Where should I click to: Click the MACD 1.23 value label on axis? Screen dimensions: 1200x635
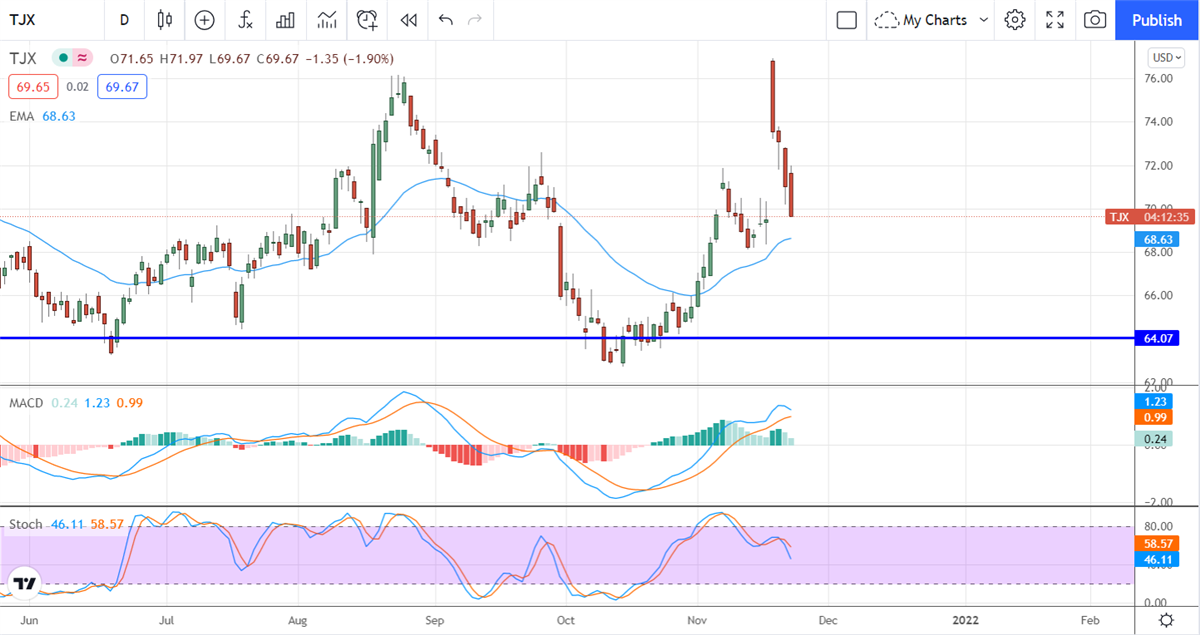pyautogui.click(x=1156, y=401)
